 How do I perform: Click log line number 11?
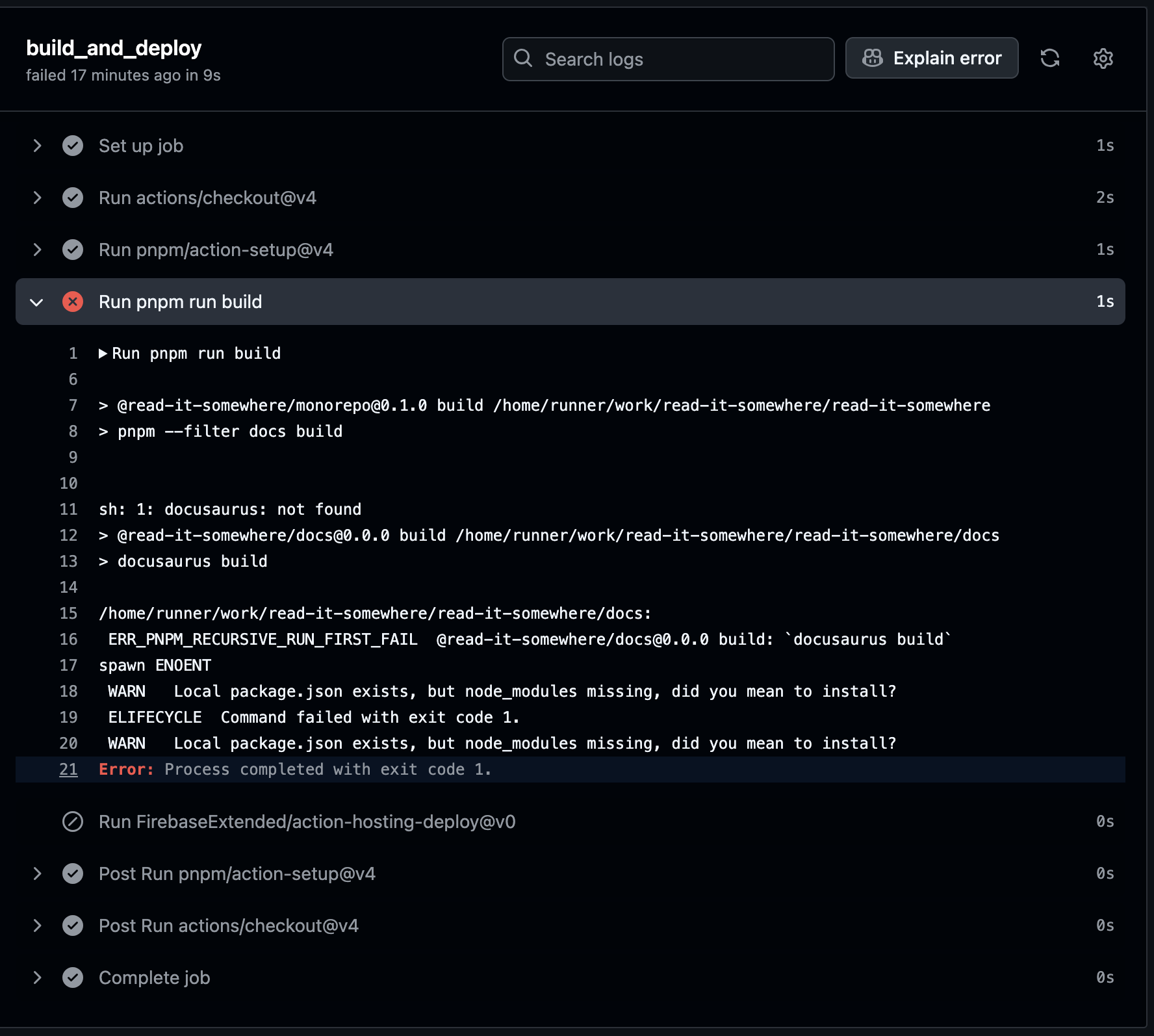tap(68, 510)
